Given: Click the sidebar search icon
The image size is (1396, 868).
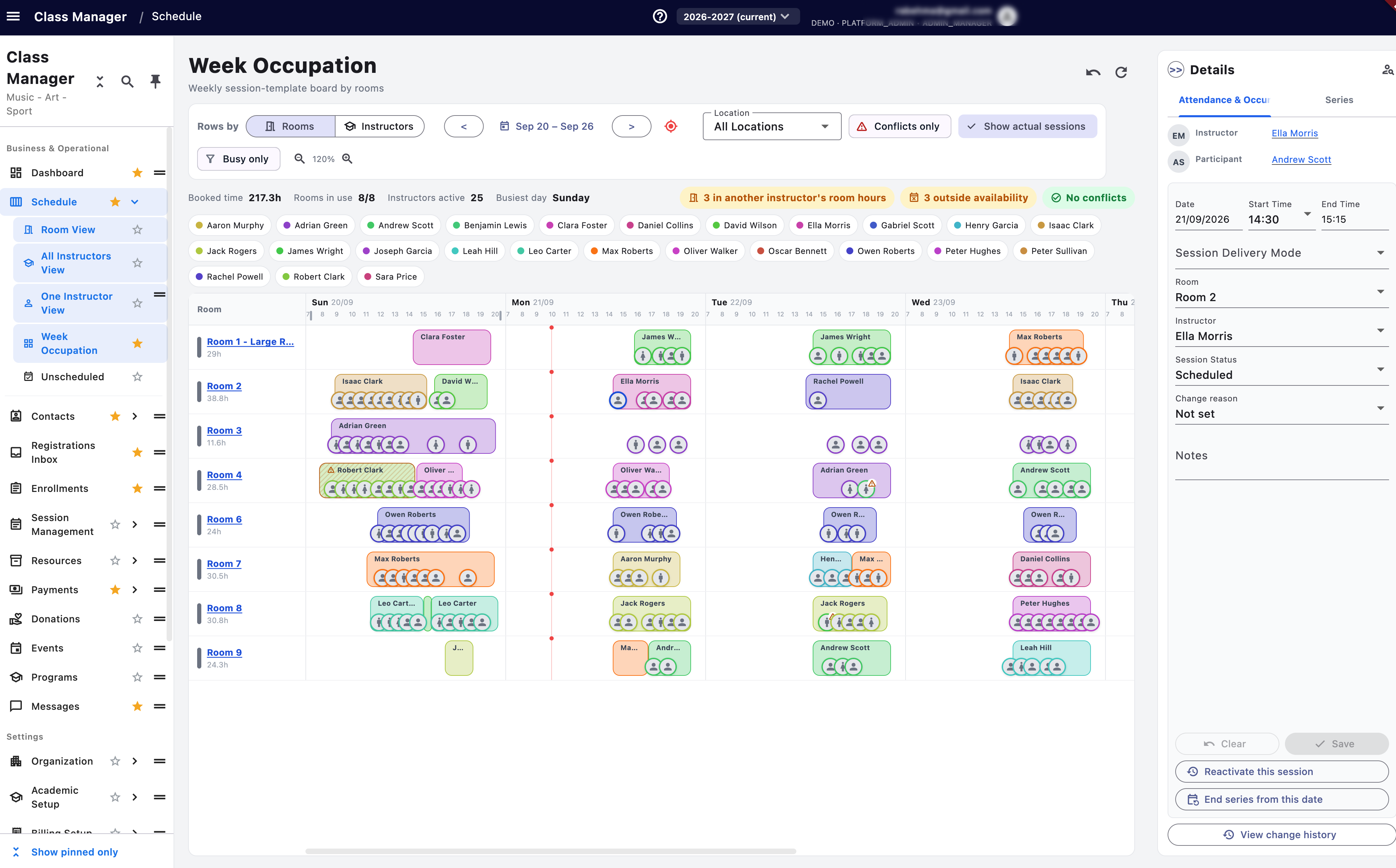Looking at the screenshot, I should pyautogui.click(x=127, y=82).
